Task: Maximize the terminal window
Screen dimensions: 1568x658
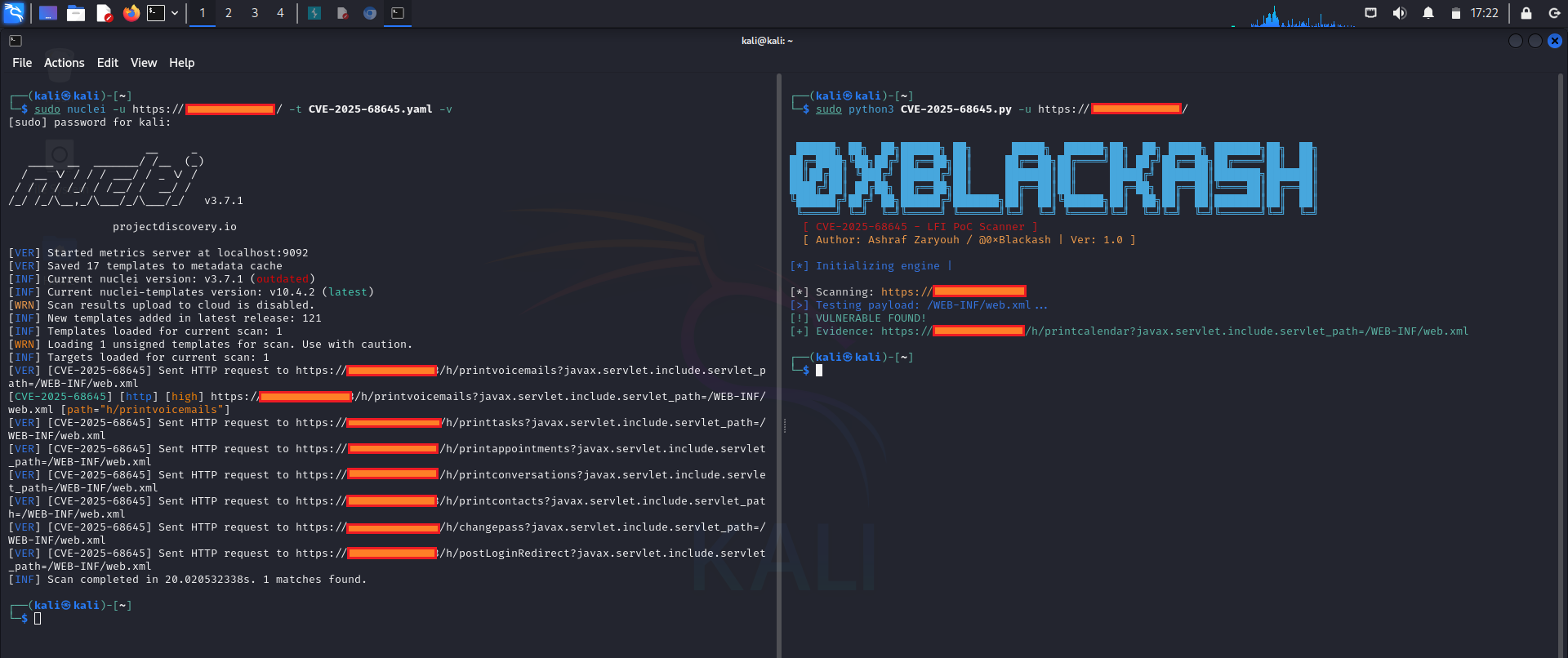Action: click(x=1535, y=41)
